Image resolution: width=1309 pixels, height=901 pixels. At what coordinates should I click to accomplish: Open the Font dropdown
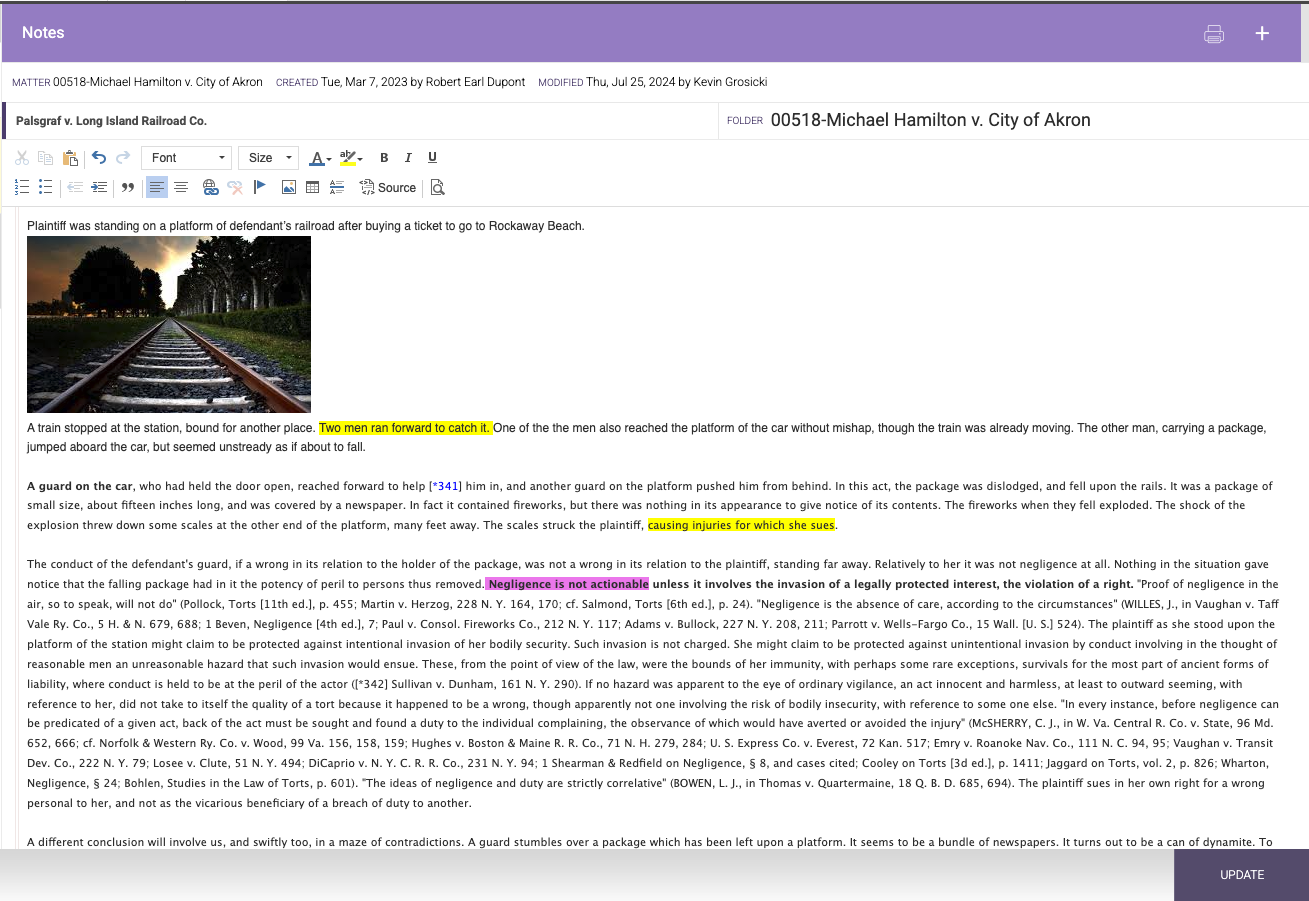click(186, 158)
